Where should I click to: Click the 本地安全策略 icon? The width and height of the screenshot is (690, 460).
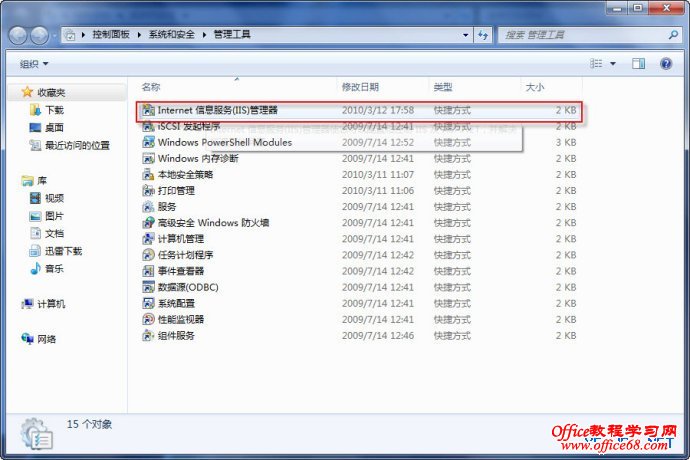[x=149, y=174]
